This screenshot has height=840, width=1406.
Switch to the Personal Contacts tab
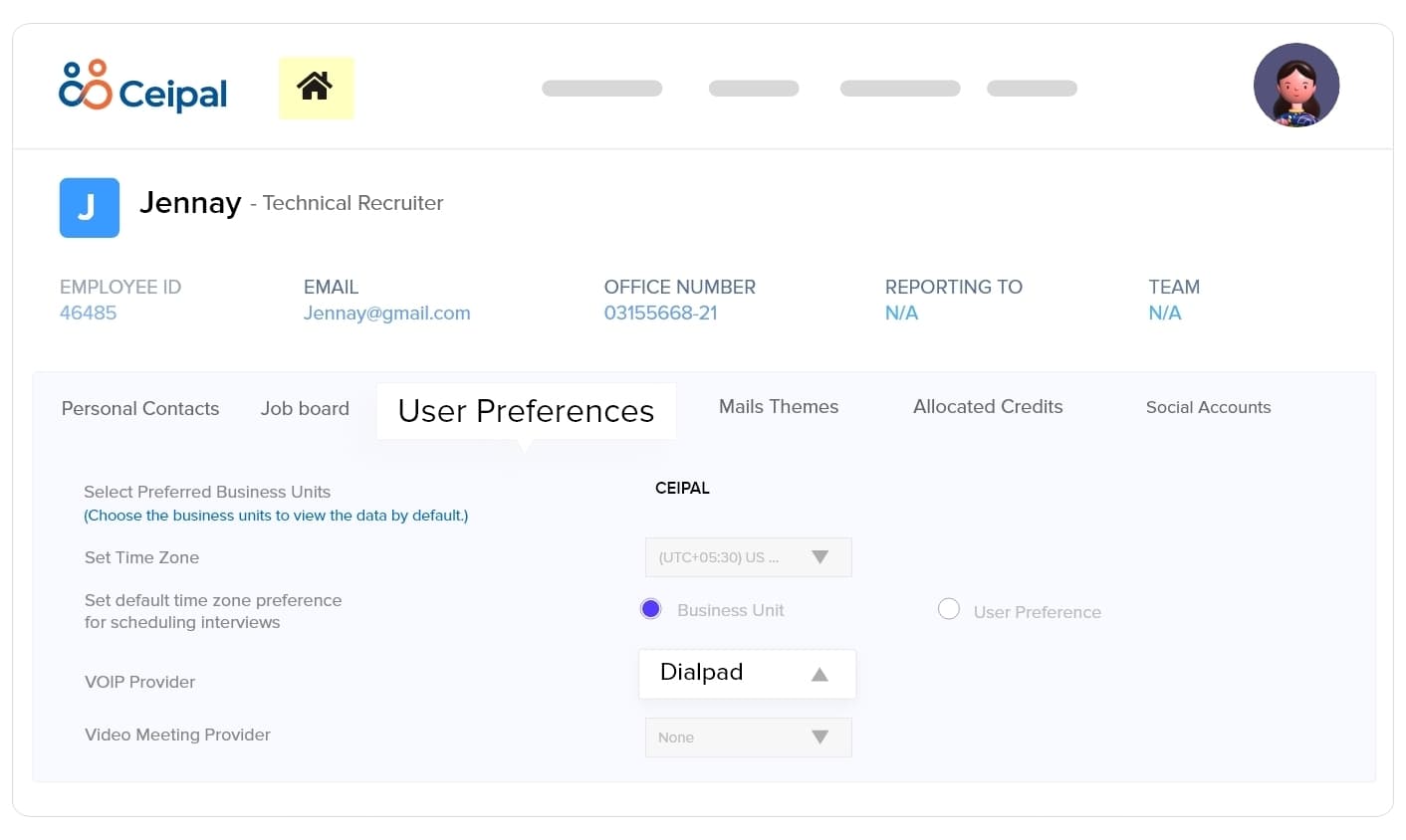[140, 409]
